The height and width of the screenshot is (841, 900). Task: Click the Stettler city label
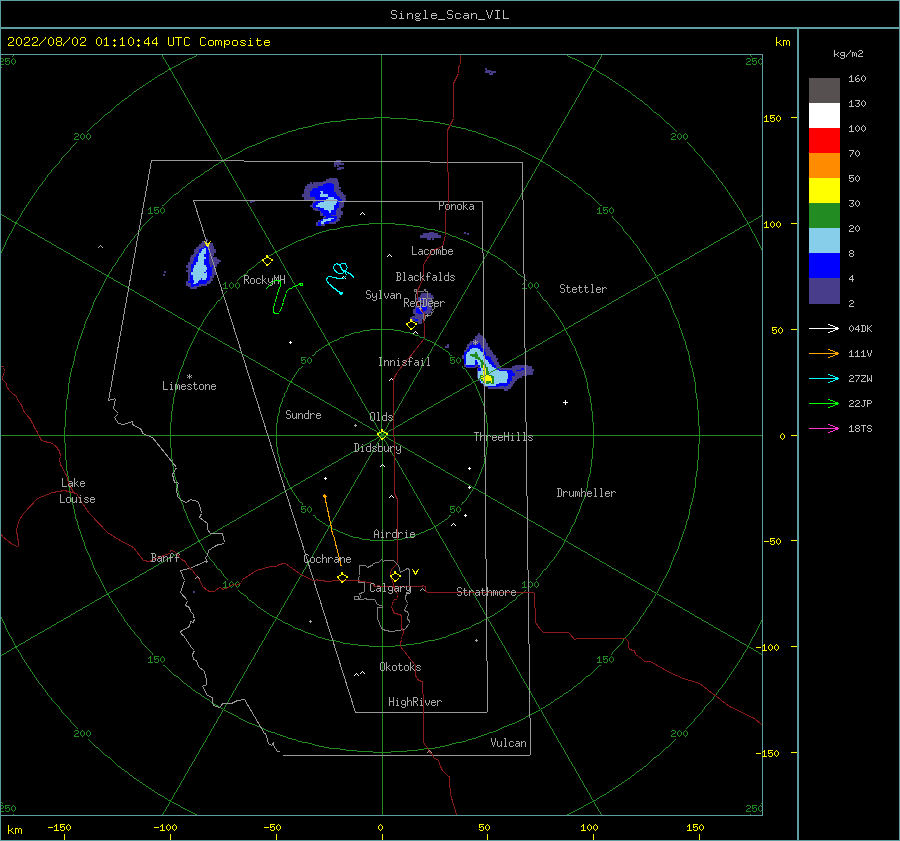[x=583, y=289]
